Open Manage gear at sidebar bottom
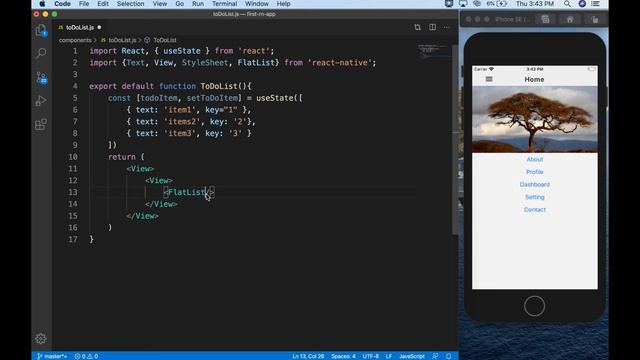Screen dimensions: 640x360 40,338
